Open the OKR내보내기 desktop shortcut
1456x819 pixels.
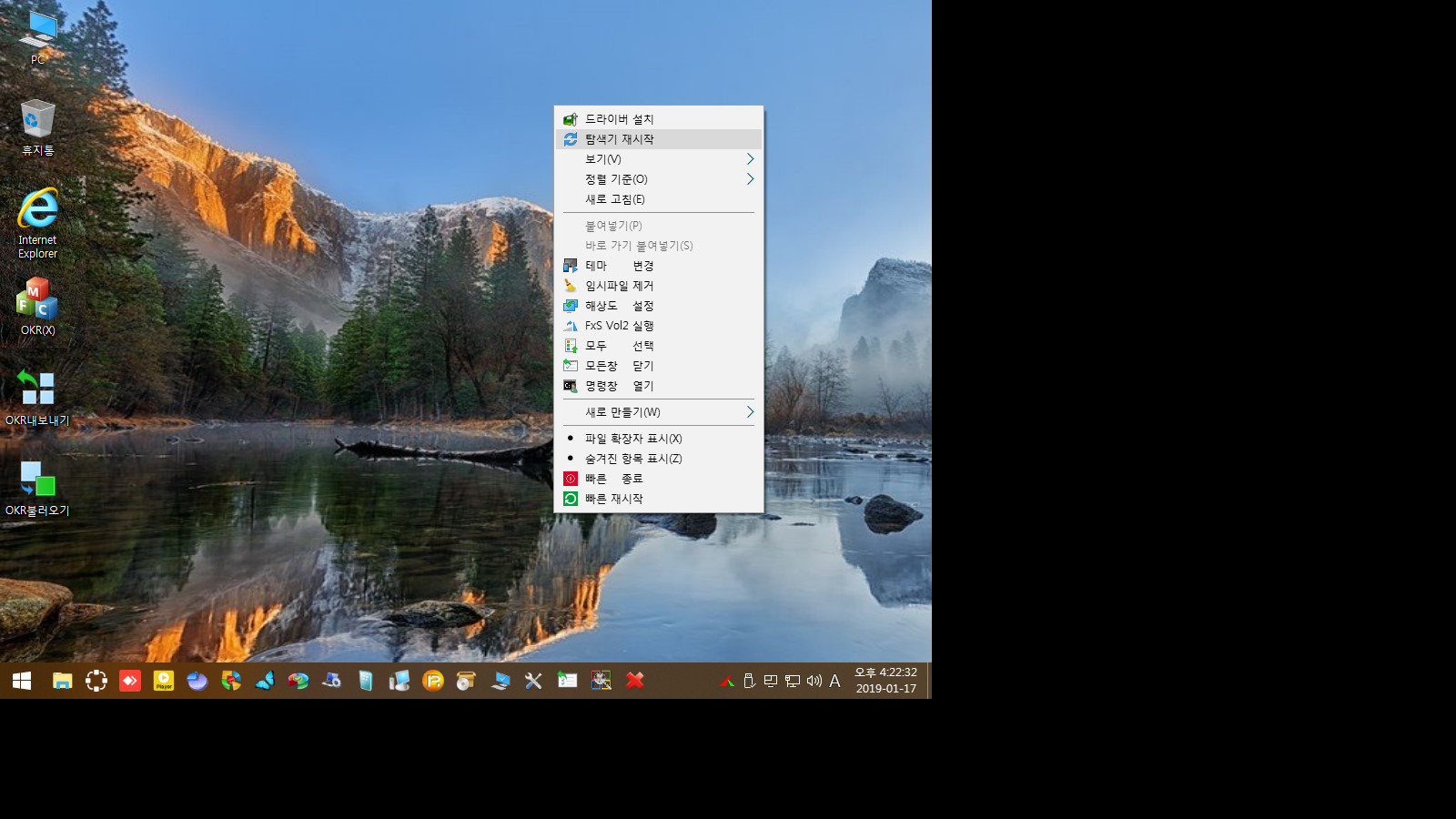[x=37, y=397]
